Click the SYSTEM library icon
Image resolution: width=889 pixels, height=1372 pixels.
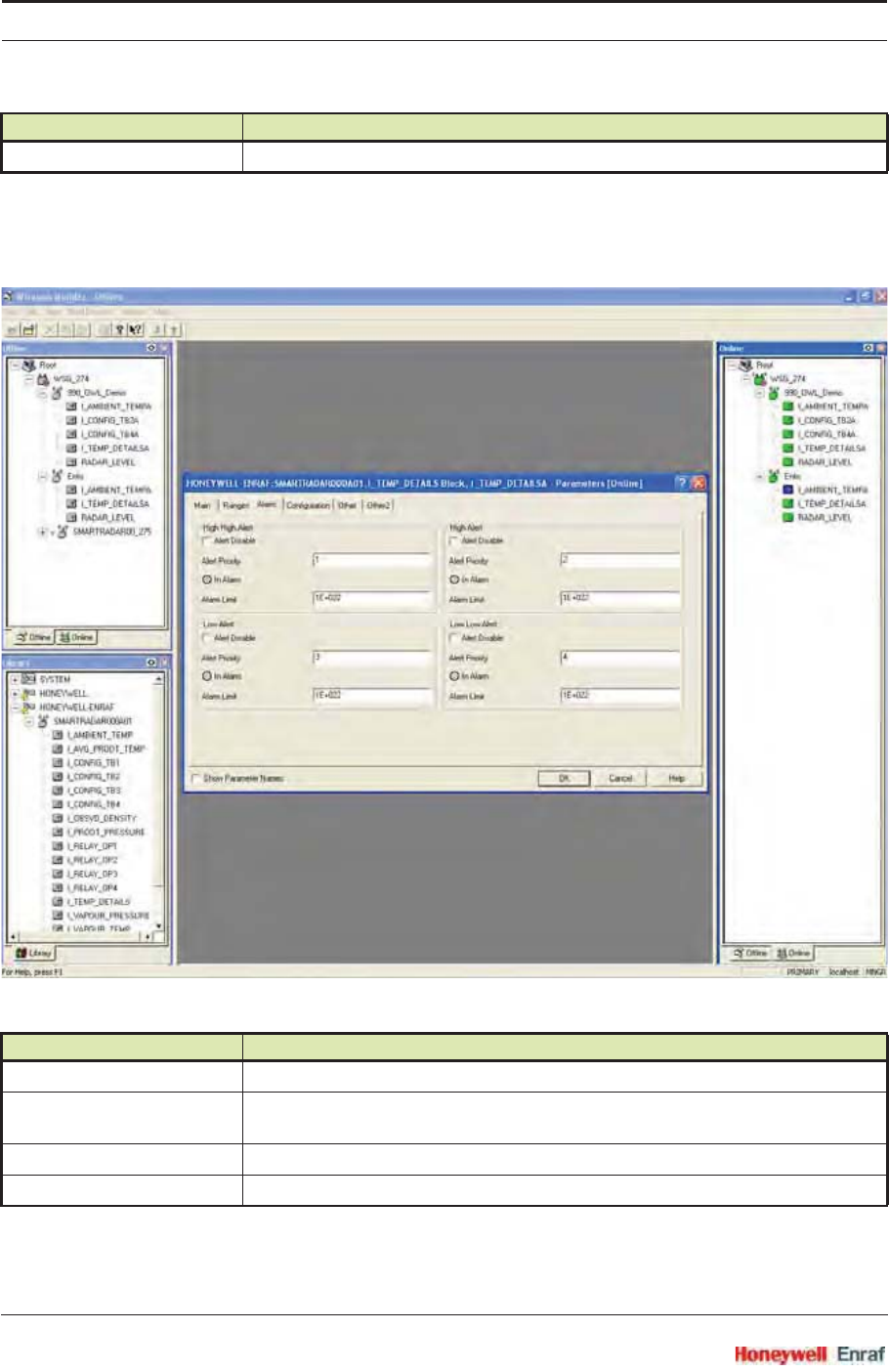pyautogui.click(x=28, y=678)
